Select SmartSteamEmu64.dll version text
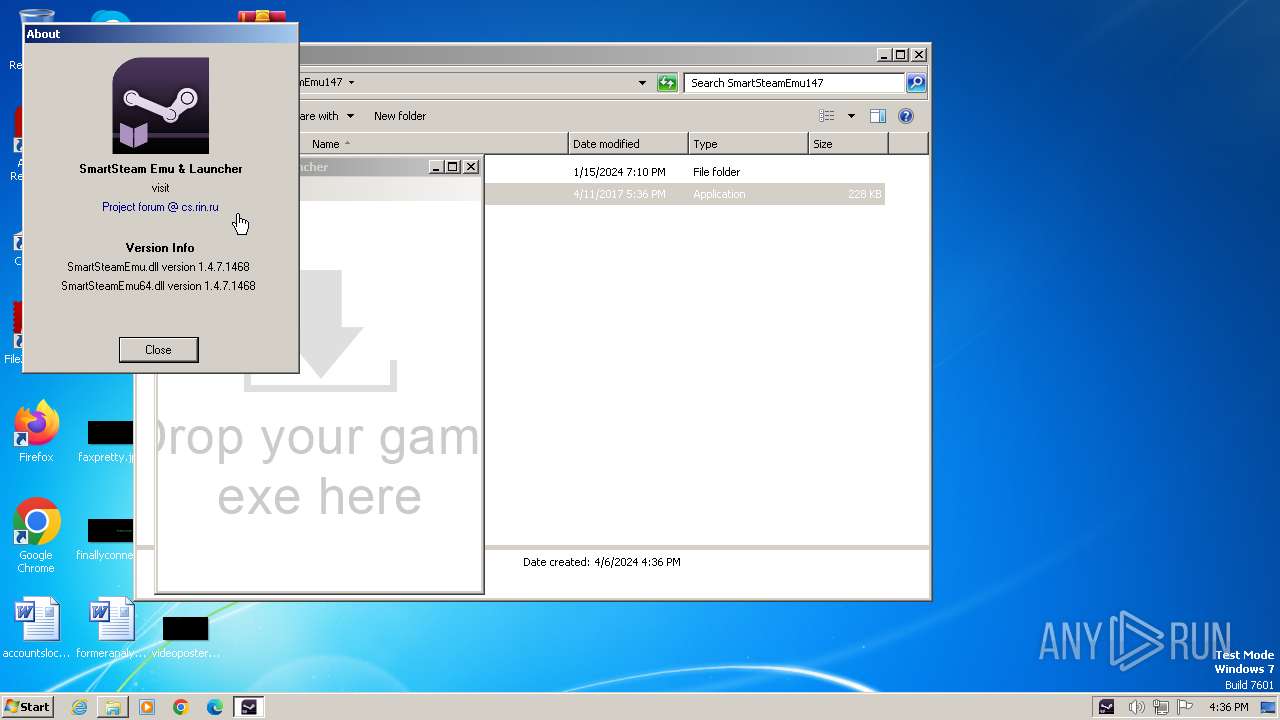The image size is (1280, 720). tap(158, 286)
